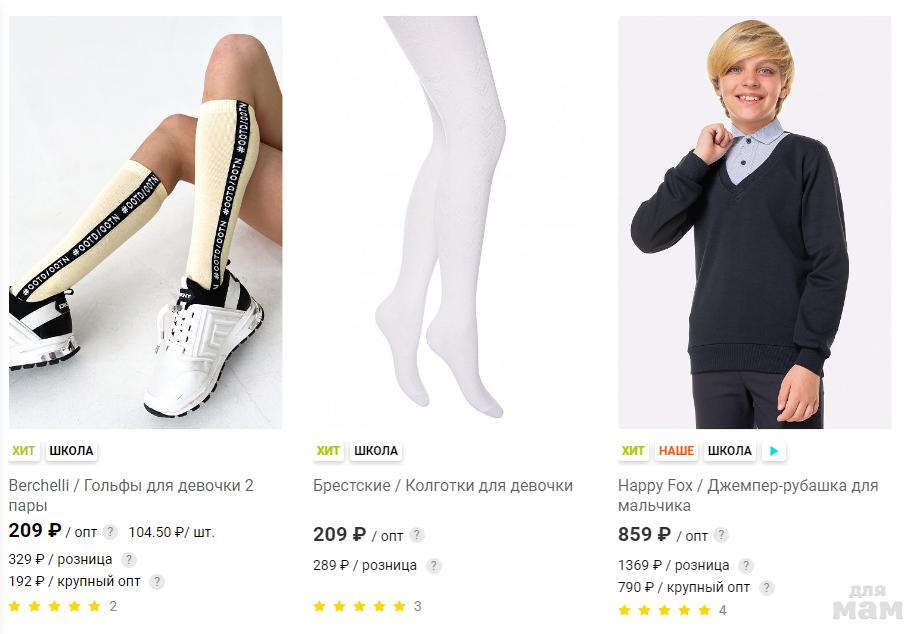Image resolution: width=918 pixels, height=634 pixels.
Task: Click the orange НАШЕ badge
Action: point(677,451)
